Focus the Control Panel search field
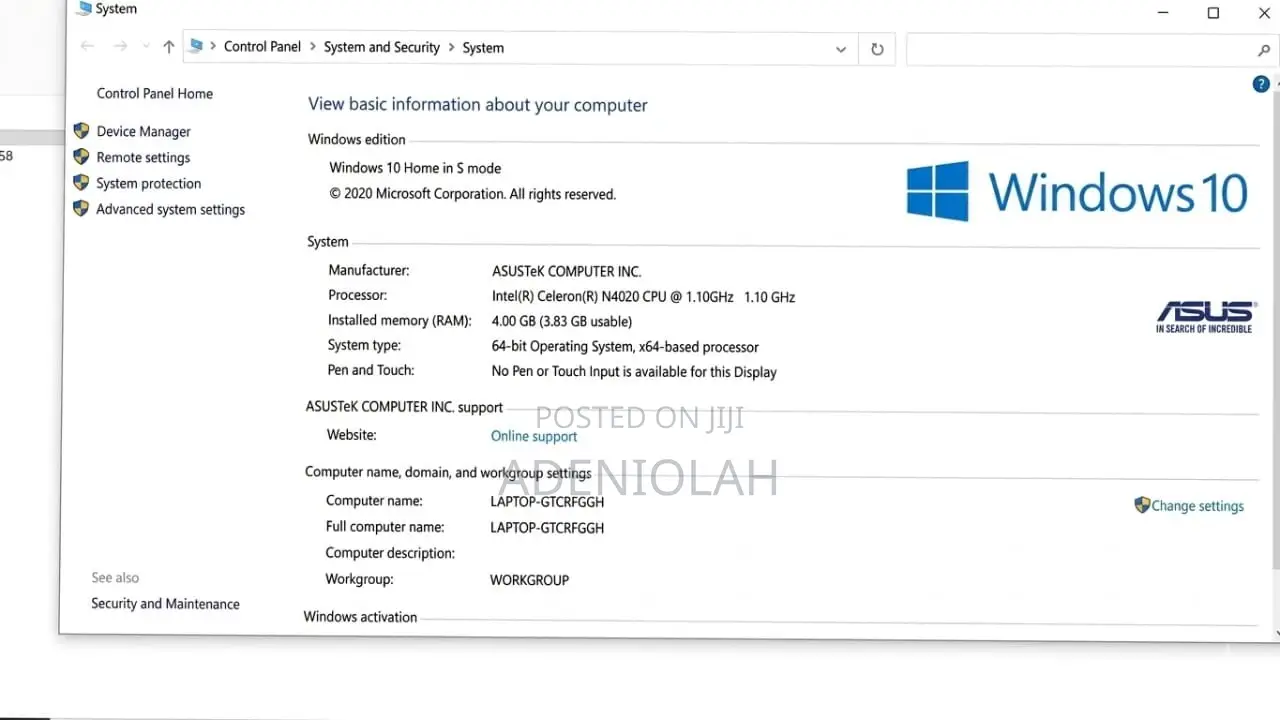The height and width of the screenshot is (720, 1280). (1080, 50)
